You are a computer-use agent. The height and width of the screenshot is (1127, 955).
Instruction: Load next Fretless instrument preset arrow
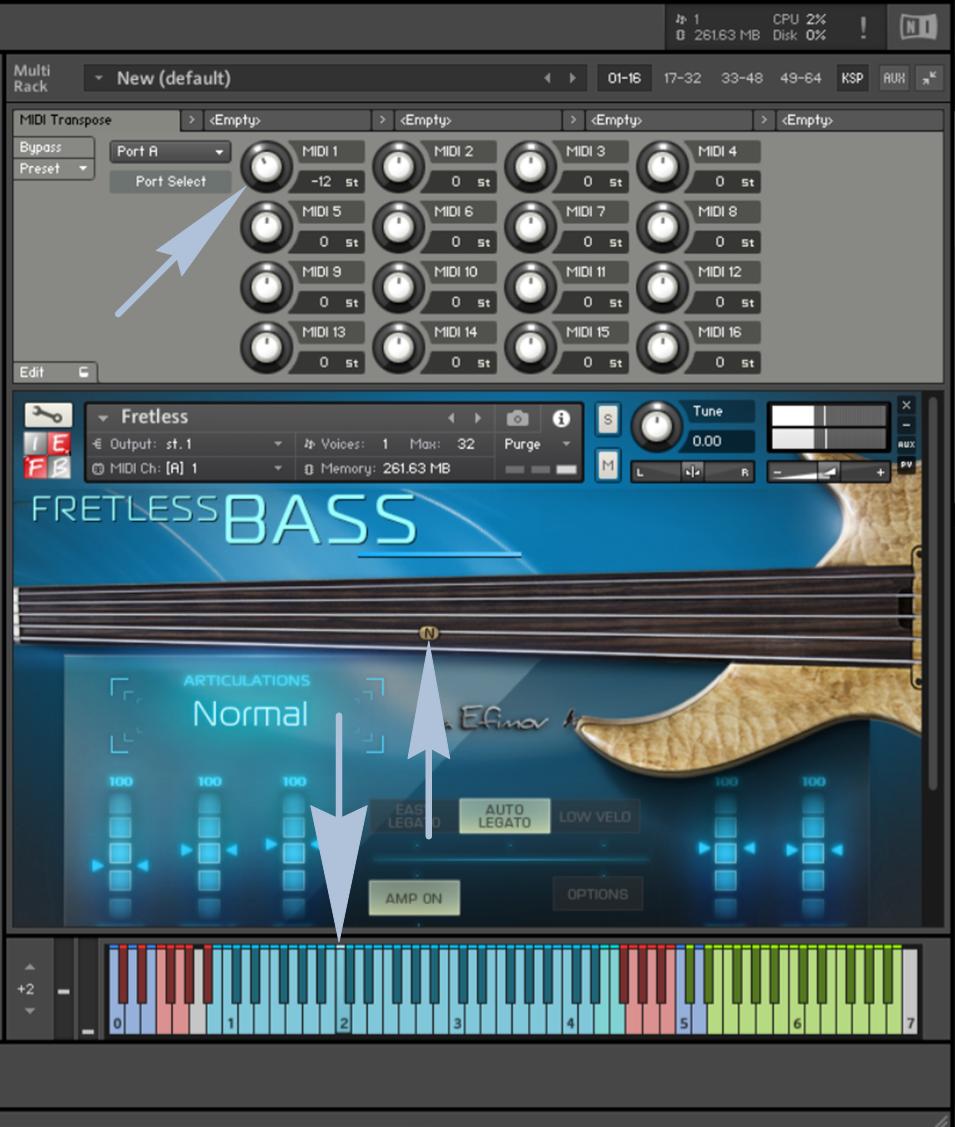pos(477,418)
